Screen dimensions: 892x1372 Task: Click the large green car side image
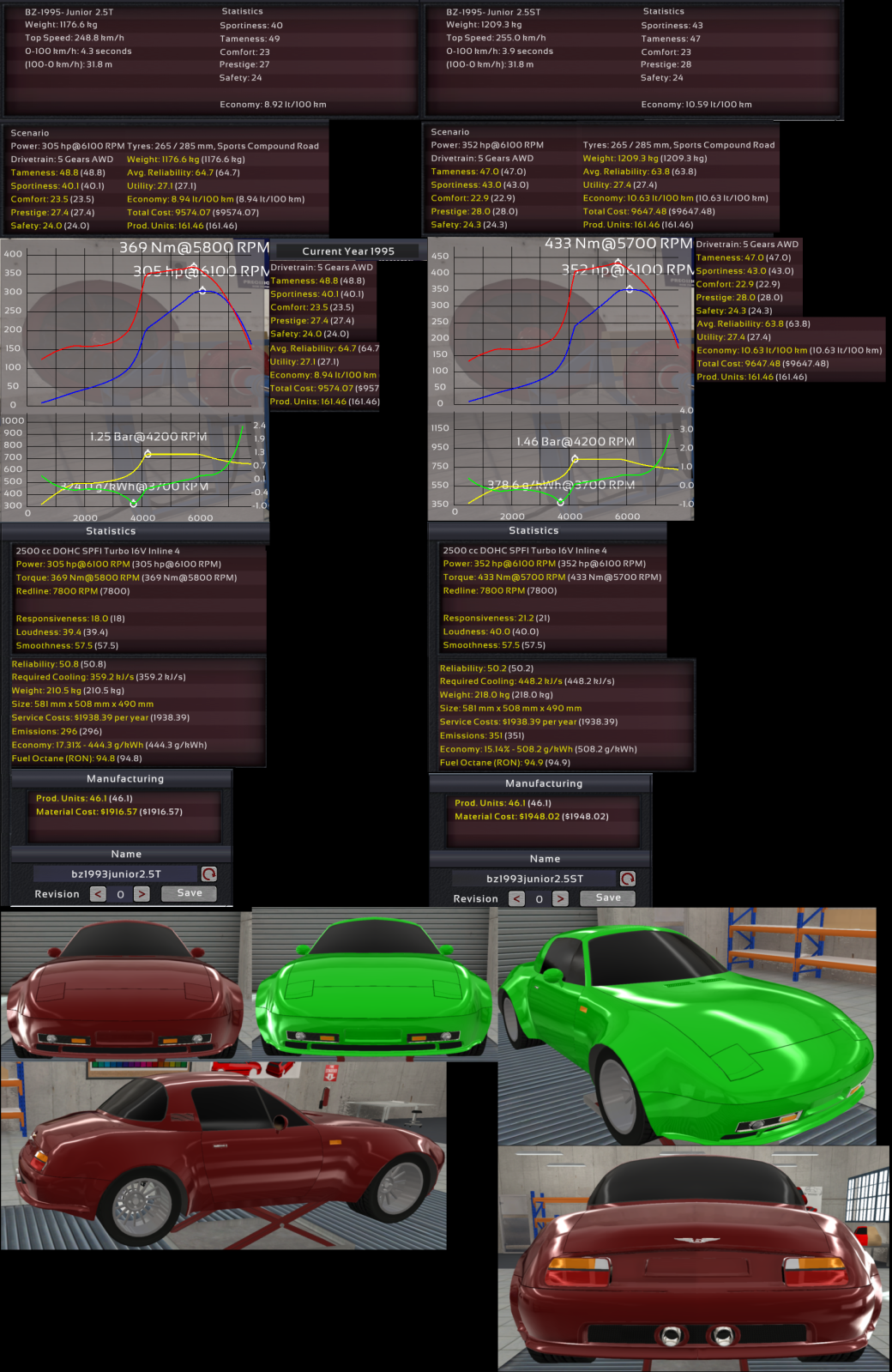tap(687, 1025)
